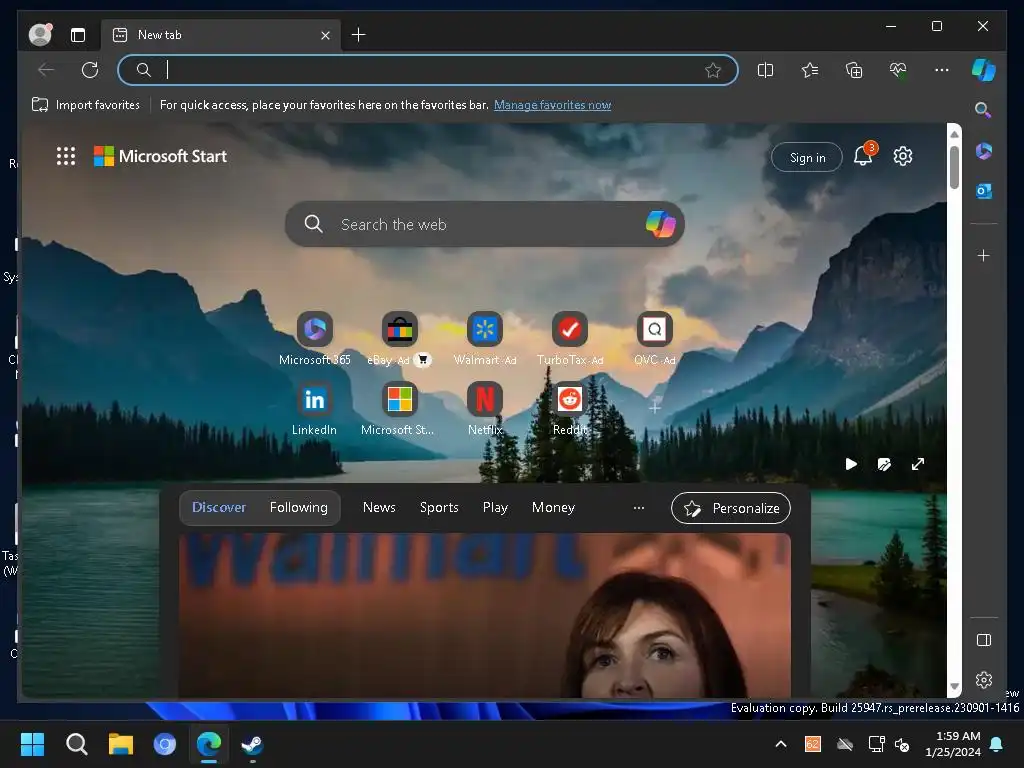The height and width of the screenshot is (768, 1024).
Task: Open split screen view
Action: click(x=765, y=70)
